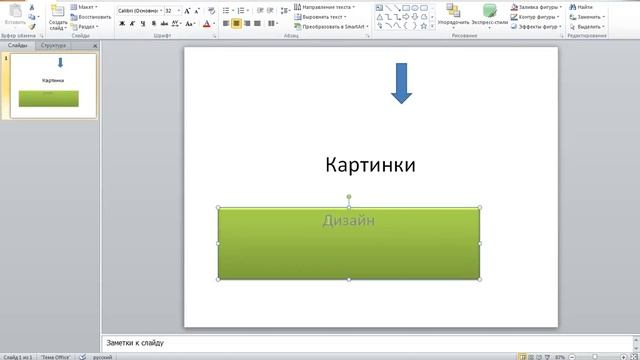This screenshot has height=360, width=640.
Task: Click the Заметки к слайду notes field
Action: [367, 343]
